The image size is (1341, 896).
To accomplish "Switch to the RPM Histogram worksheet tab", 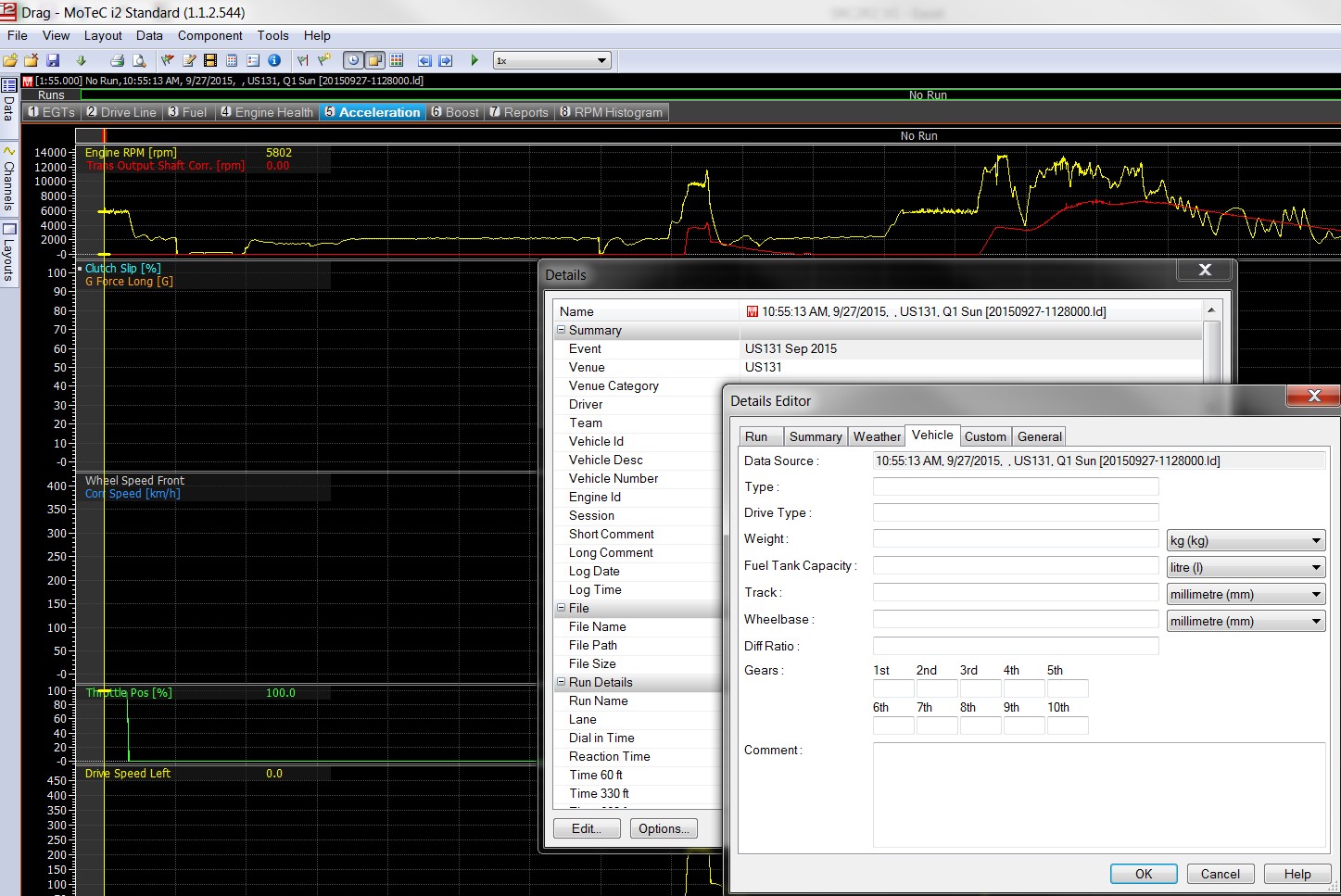I will (611, 112).
